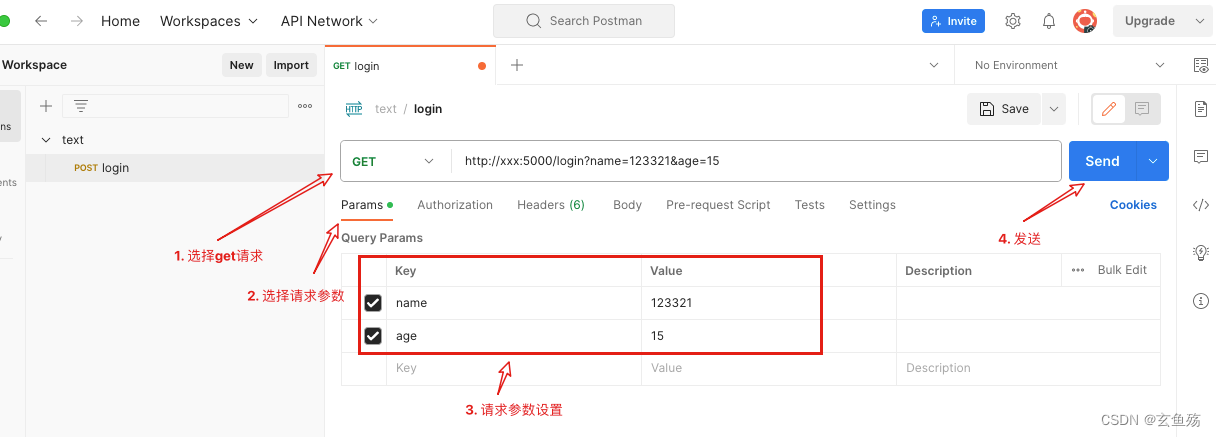Open the GET method dropdown
The height and width of the screenshot is (437, 1216).
pos(395,161)
